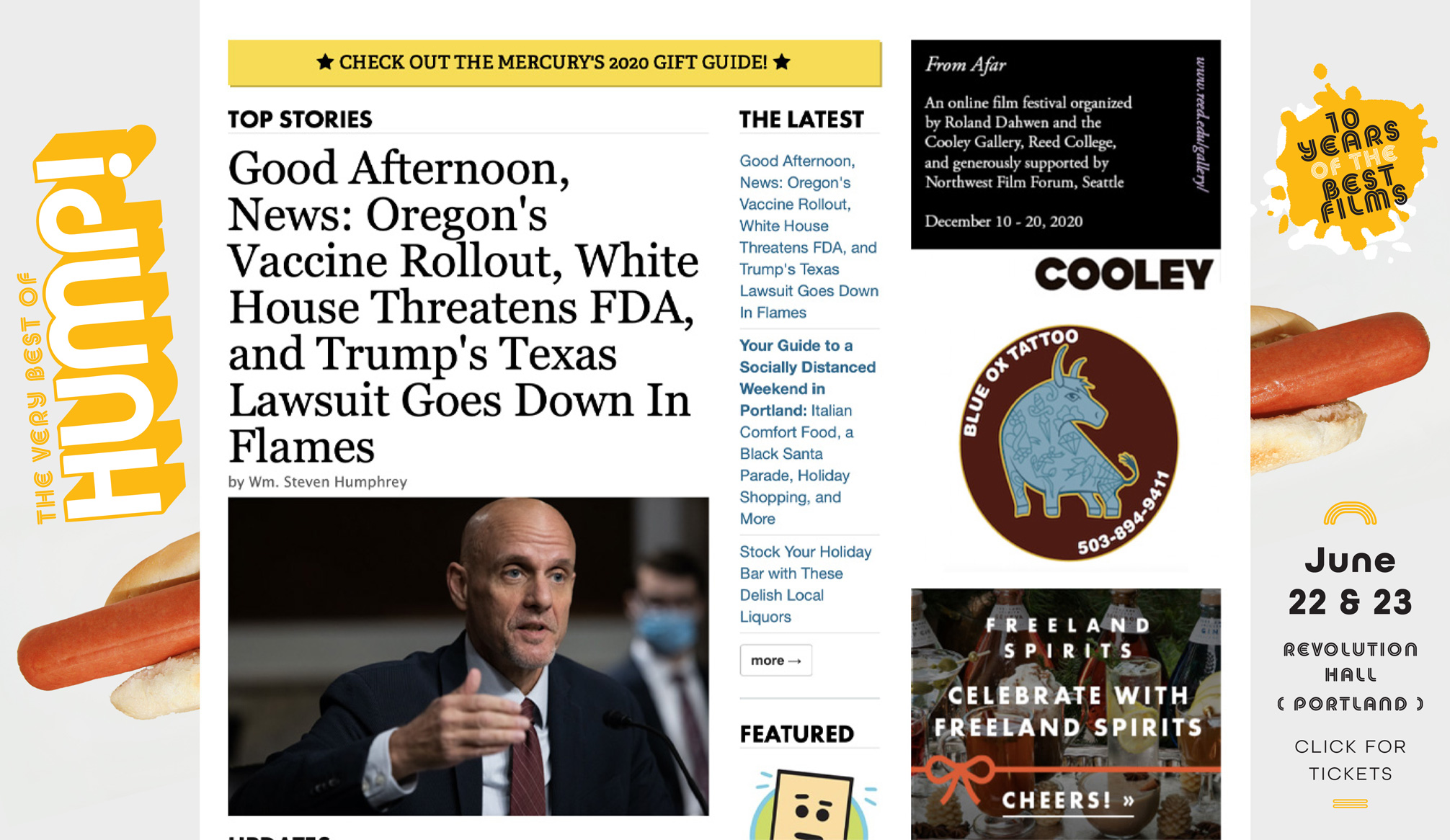Viewport: 1450px width, 840px height.
Task: Open latest link about Oregon's Vaccine Rollout
Action: pyautogui.click(x=809, y=237)
